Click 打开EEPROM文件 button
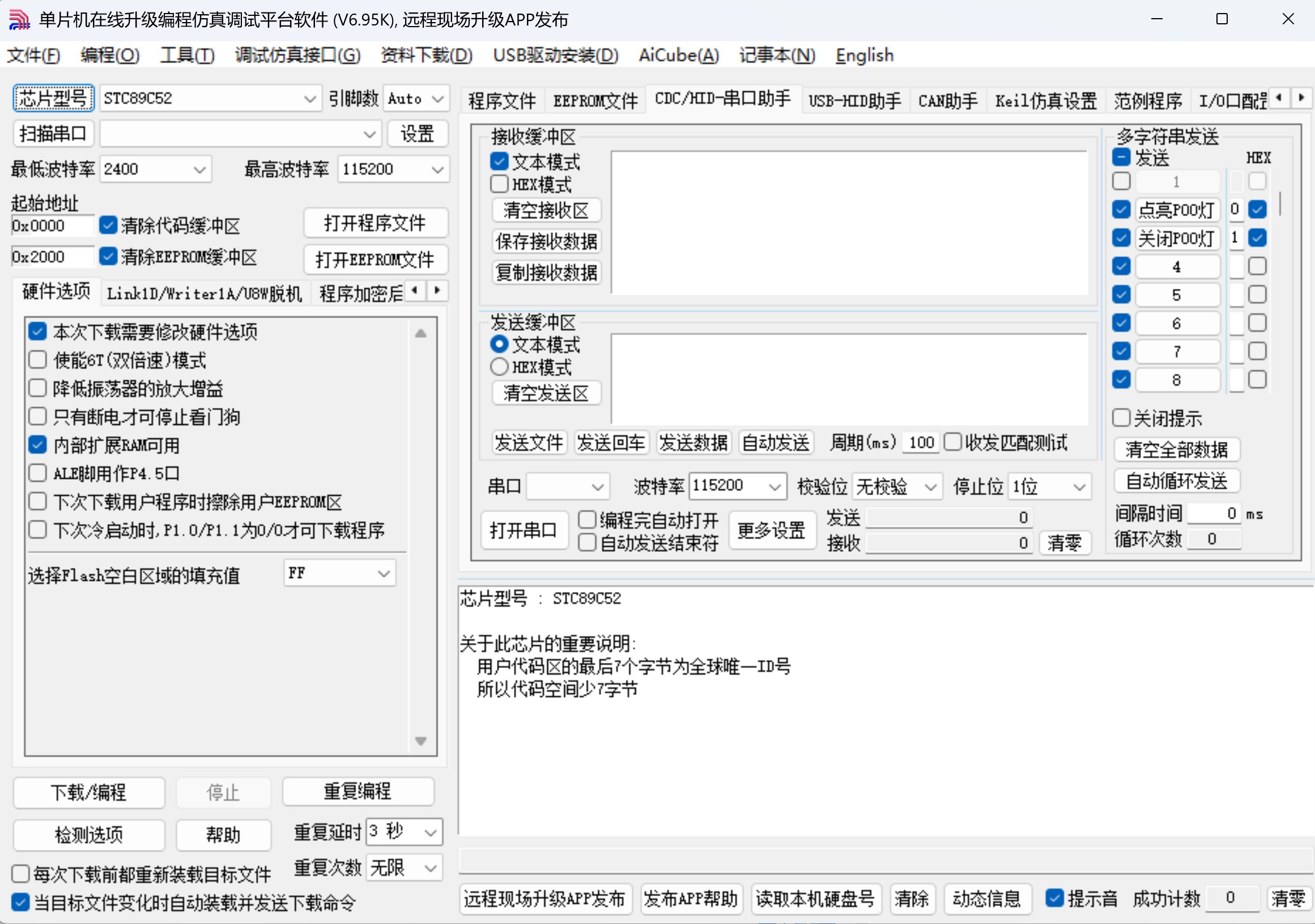The width and height of the screenshot is (1315, 924). click(375, 259)
